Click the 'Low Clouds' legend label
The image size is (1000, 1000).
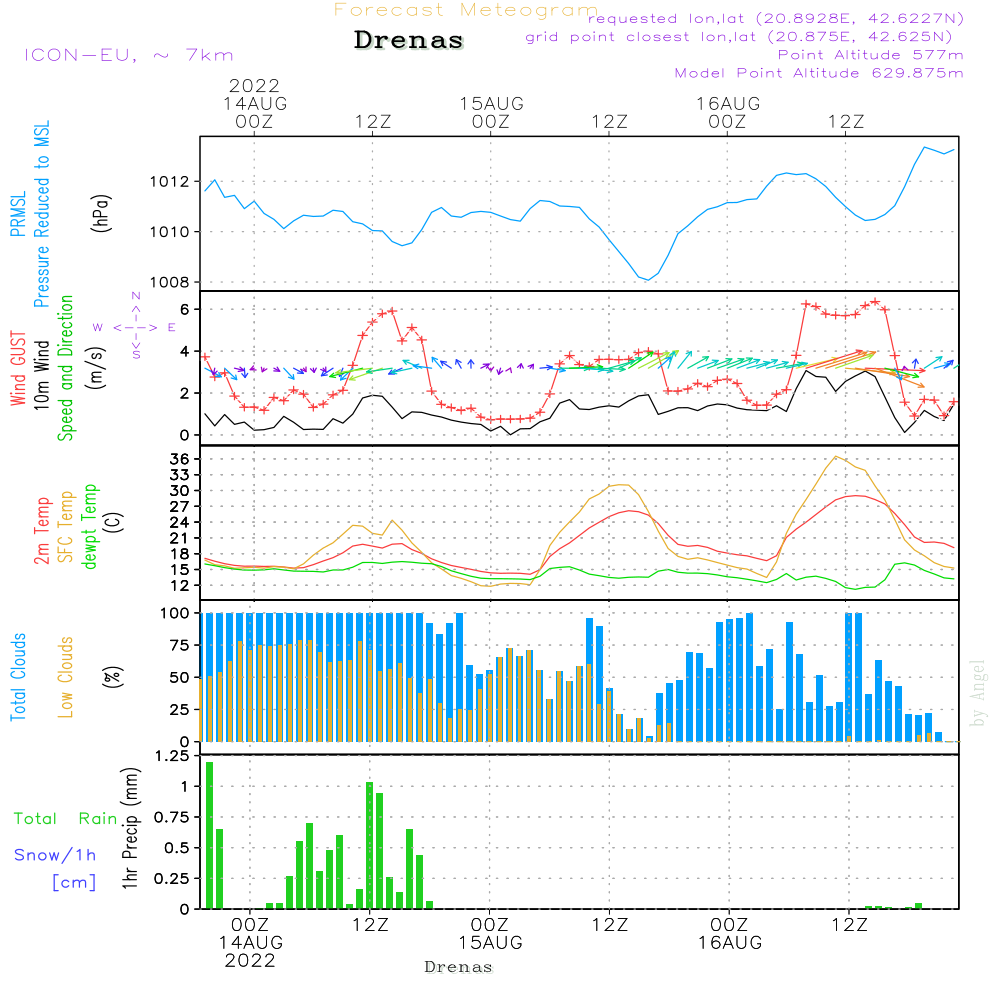point(65,677)
